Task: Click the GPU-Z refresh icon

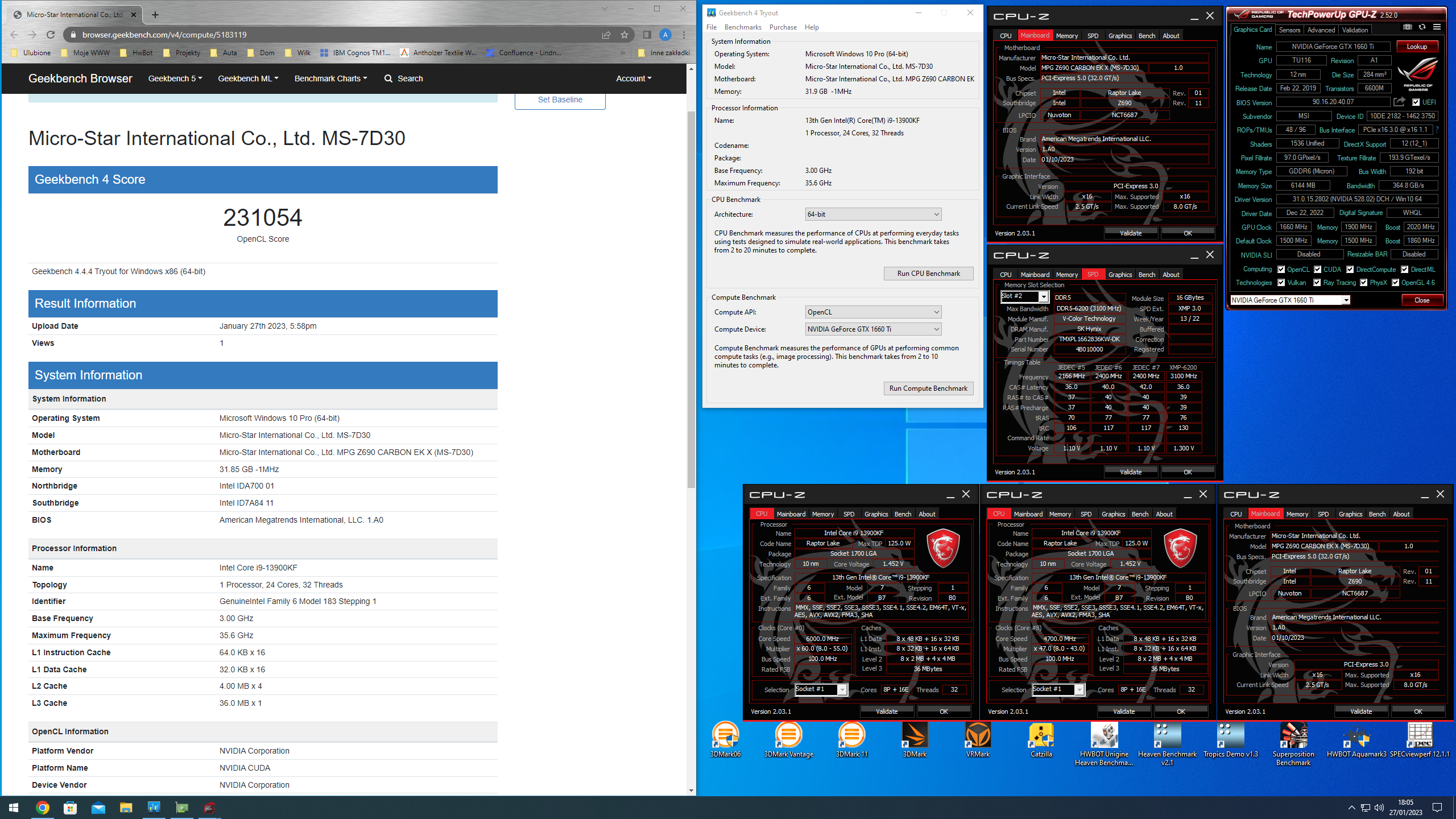Action: [1422, 27]
